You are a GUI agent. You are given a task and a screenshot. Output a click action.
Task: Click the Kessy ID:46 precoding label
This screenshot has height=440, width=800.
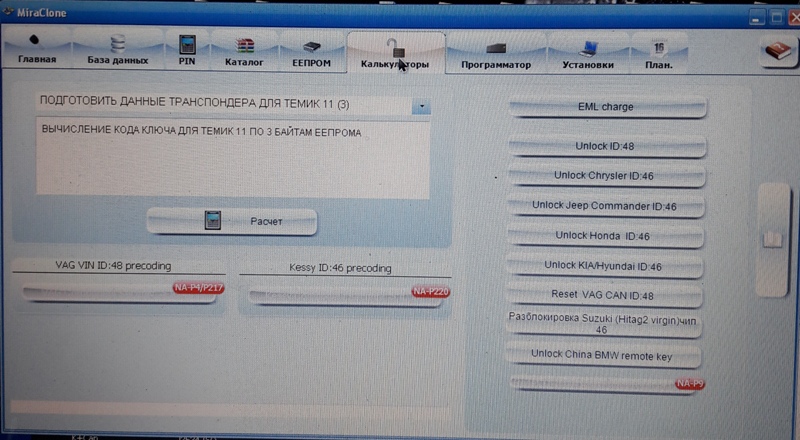(340, 268)
